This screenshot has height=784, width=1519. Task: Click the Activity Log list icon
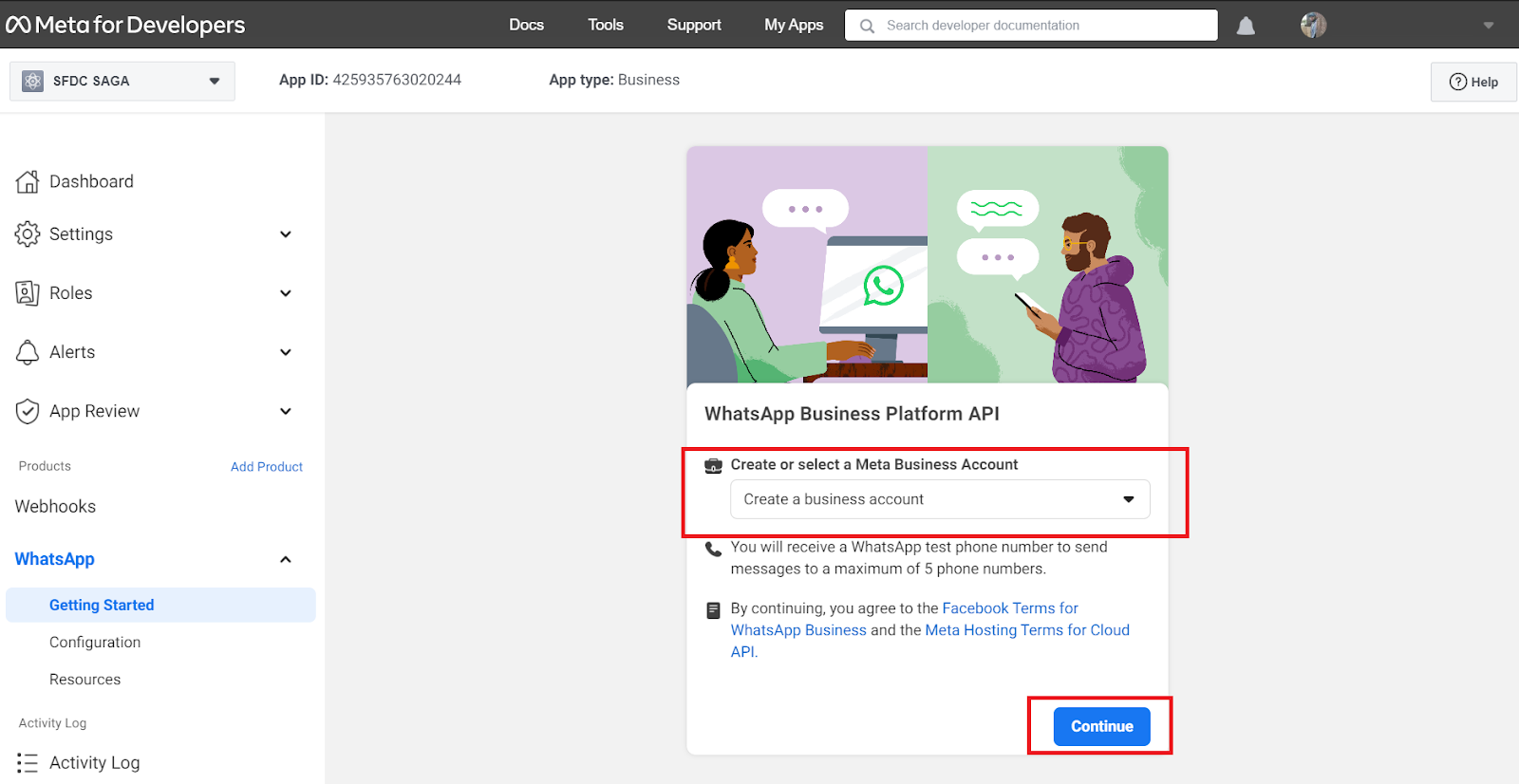[x=28, y=763]
